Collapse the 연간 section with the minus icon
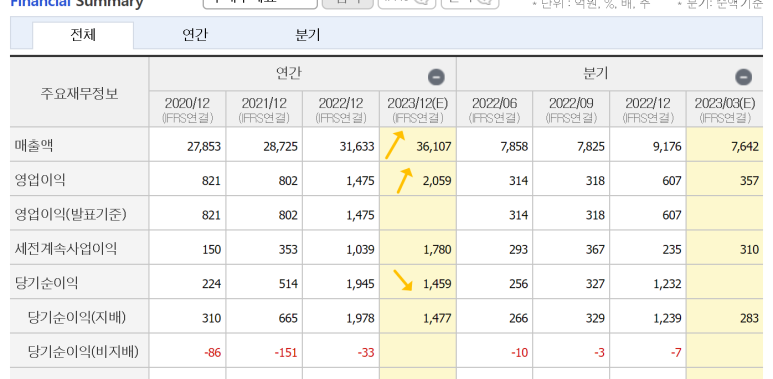 [x=436, y=77]
